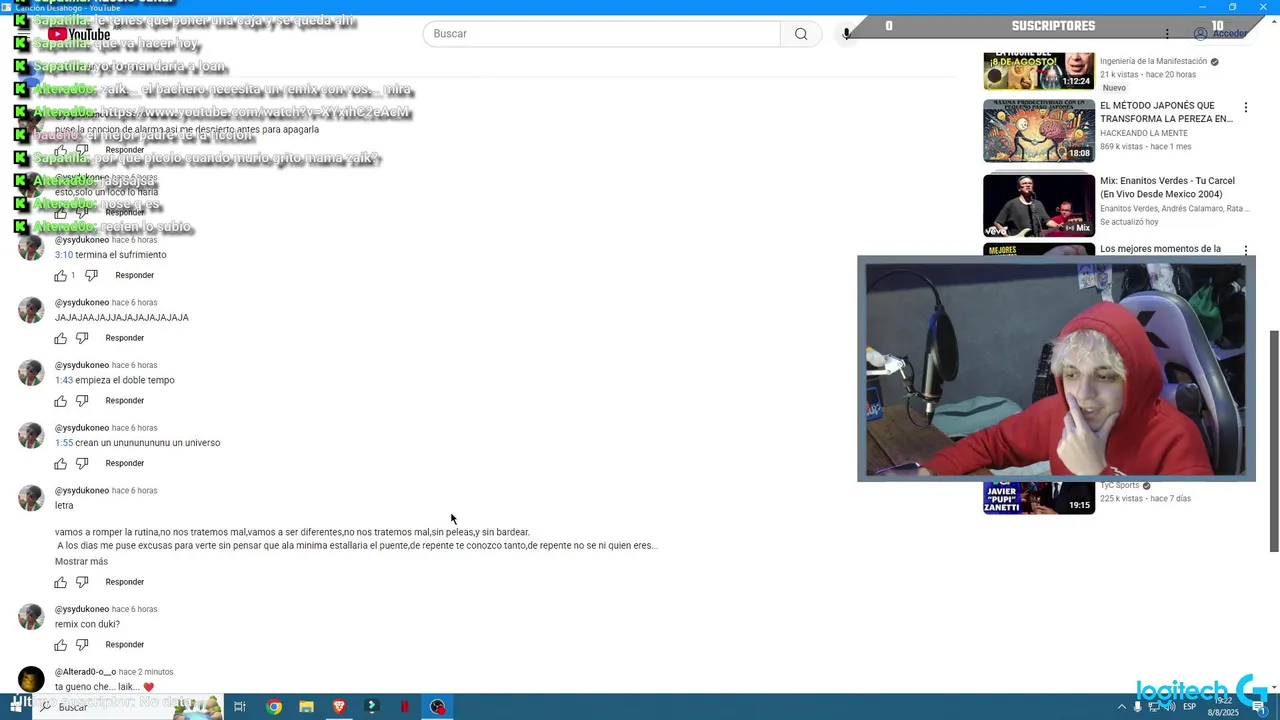Open the 'HACKEANDO LA MENTE' channel name
1280x720 pixels.
point(1144,133)
